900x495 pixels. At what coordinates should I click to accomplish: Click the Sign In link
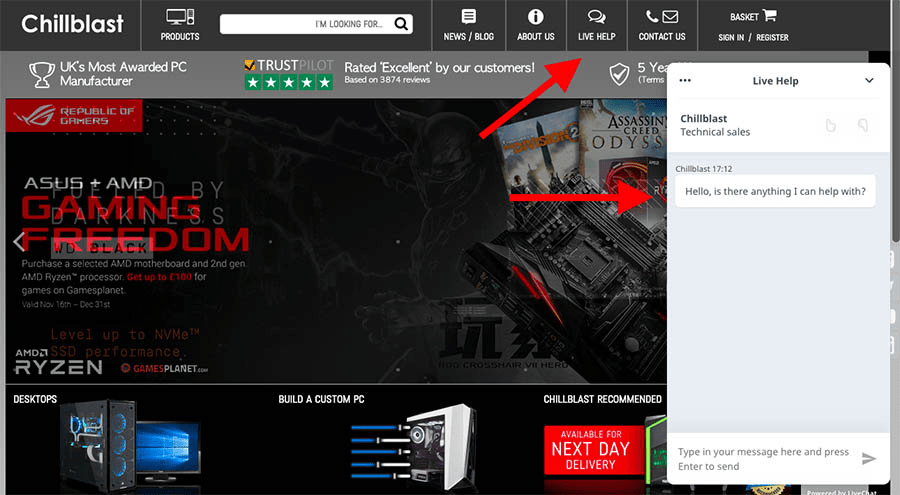tap(731, 38)
